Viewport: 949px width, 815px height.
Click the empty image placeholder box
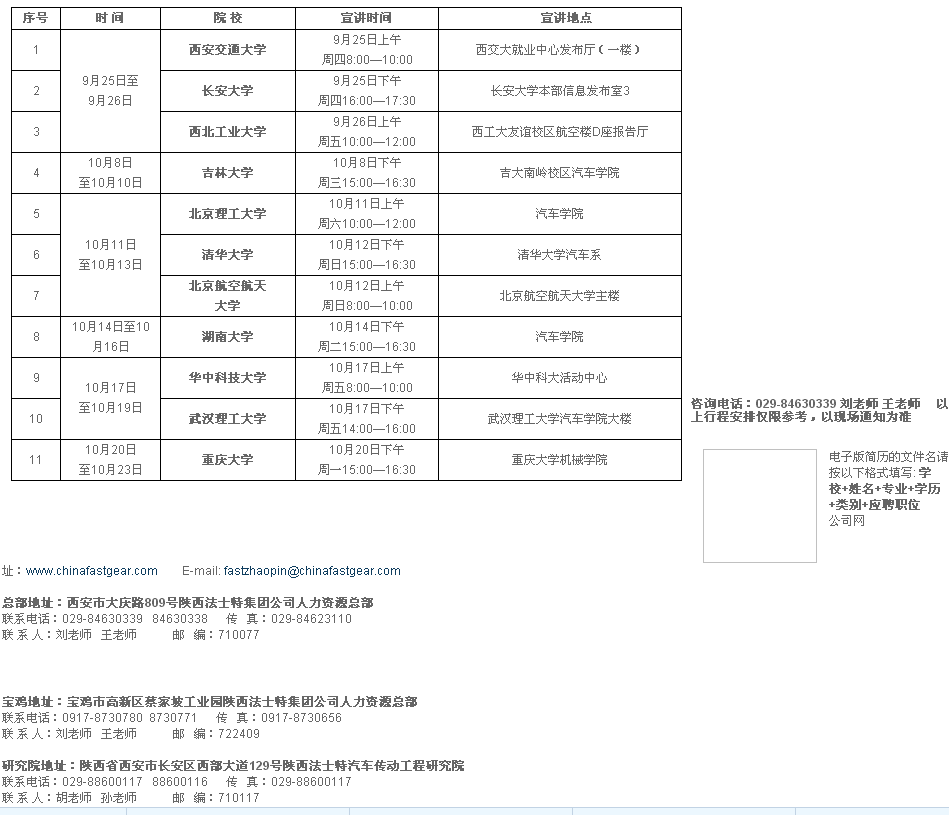(759, 505)
